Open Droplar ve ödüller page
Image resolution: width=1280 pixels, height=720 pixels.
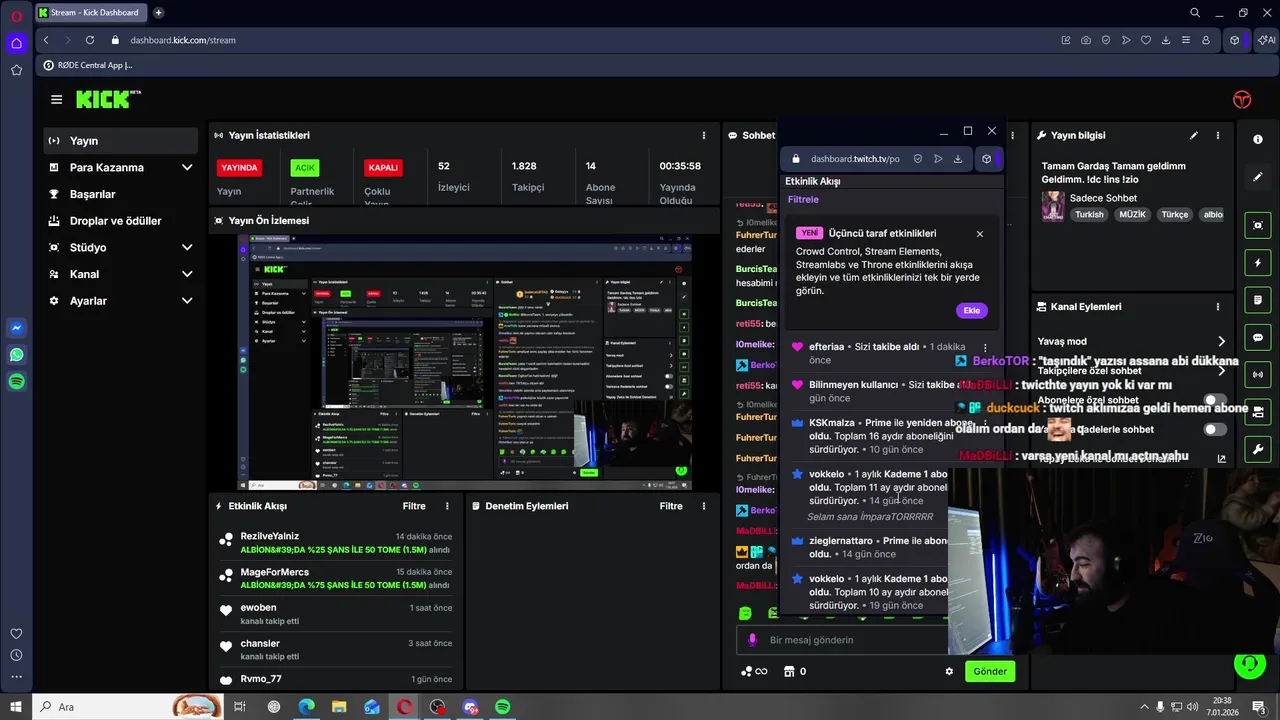tap(120, 221)
